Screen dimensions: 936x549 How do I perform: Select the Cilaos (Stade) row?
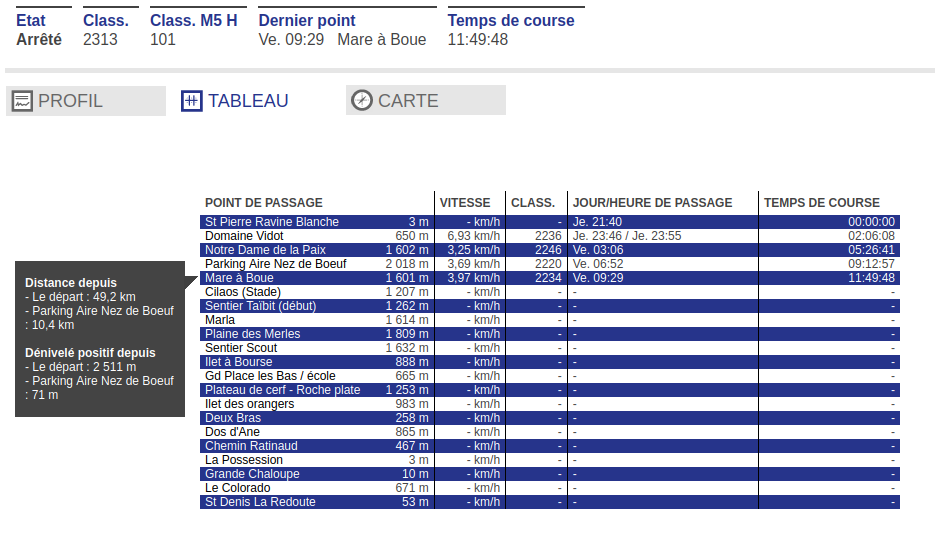(550, 292)
